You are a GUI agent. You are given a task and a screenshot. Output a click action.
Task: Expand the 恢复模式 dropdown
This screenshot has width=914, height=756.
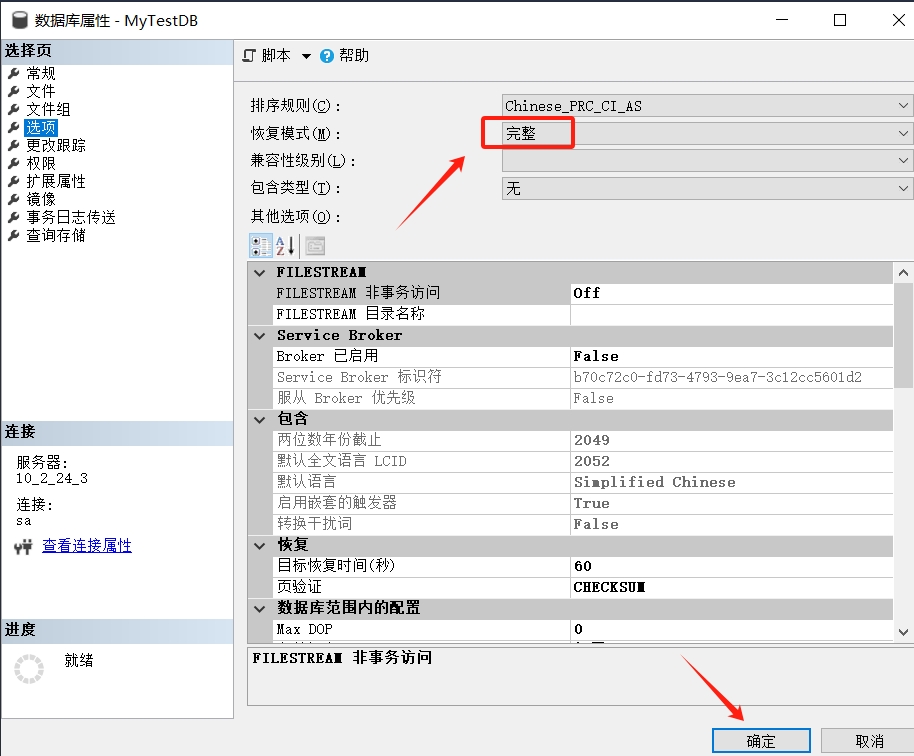click(904, 133)
